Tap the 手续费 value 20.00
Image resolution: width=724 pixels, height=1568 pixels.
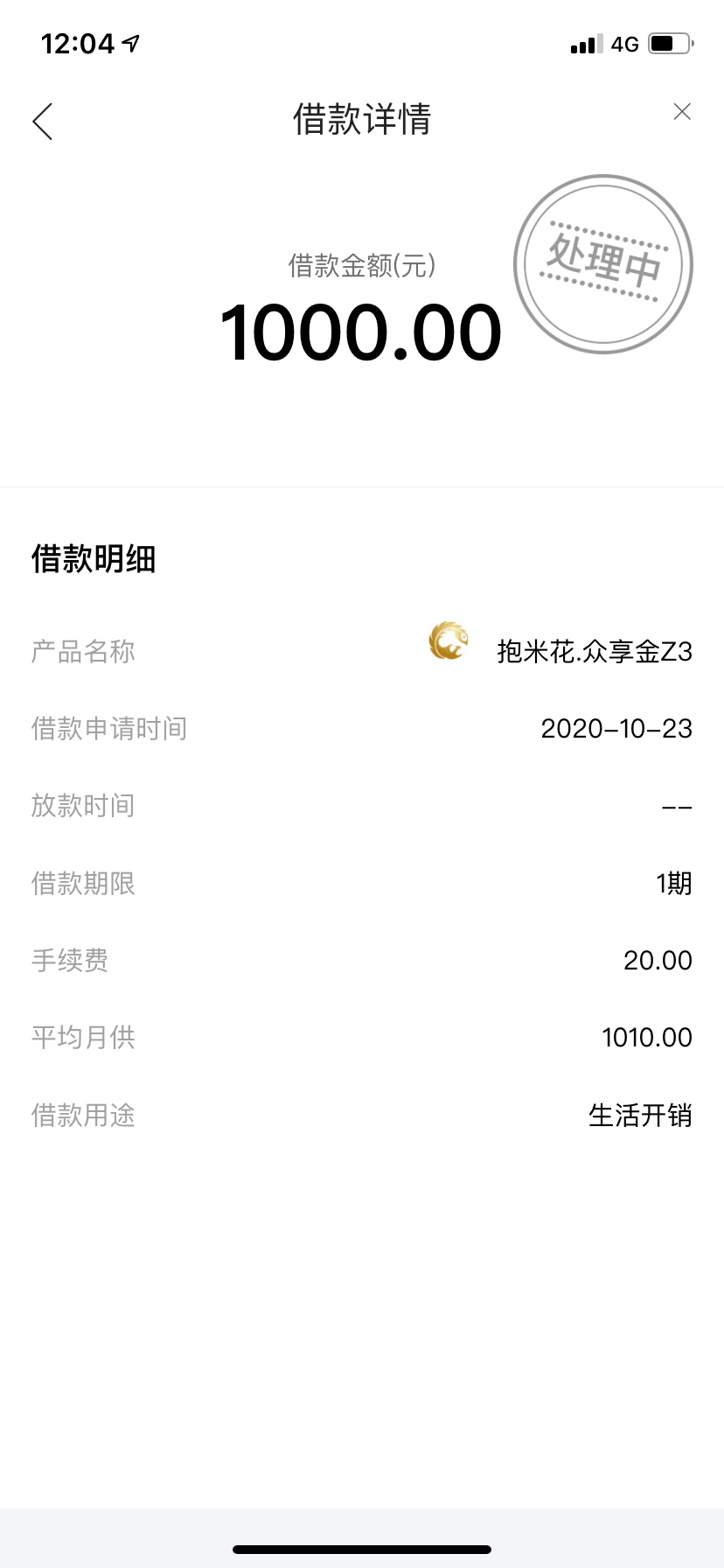658,961
